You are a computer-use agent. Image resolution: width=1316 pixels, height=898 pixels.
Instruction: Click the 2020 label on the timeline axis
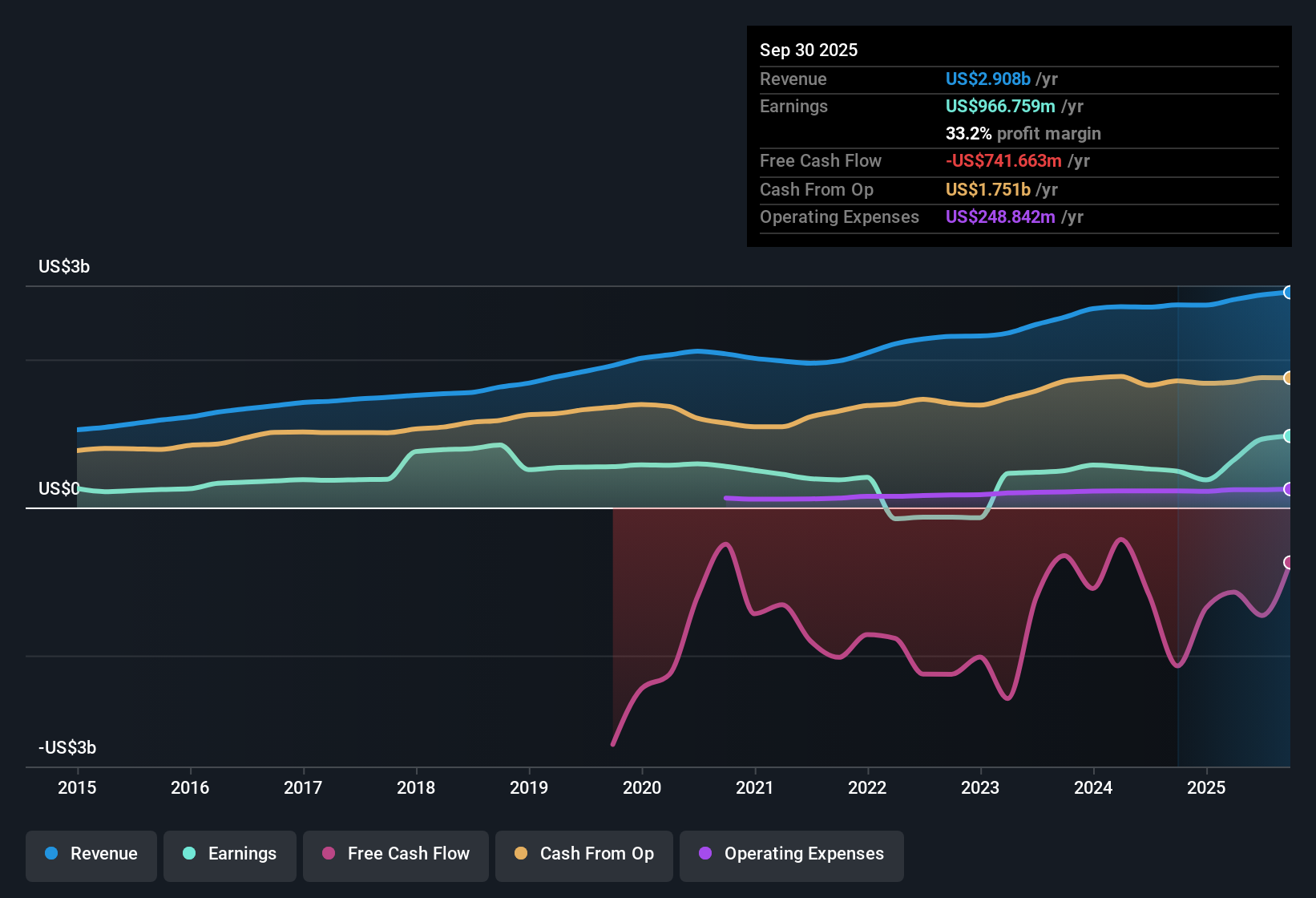tap(642, 788)
